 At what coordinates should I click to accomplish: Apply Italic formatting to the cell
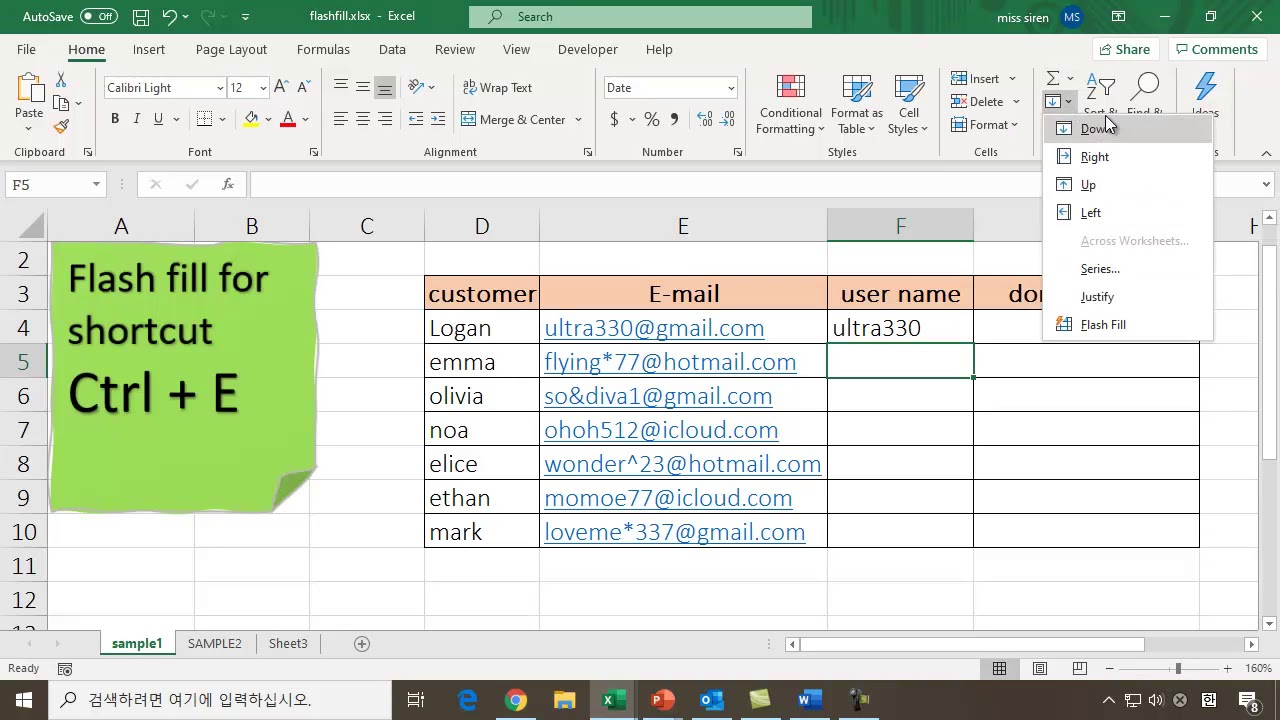click(137, 119)
